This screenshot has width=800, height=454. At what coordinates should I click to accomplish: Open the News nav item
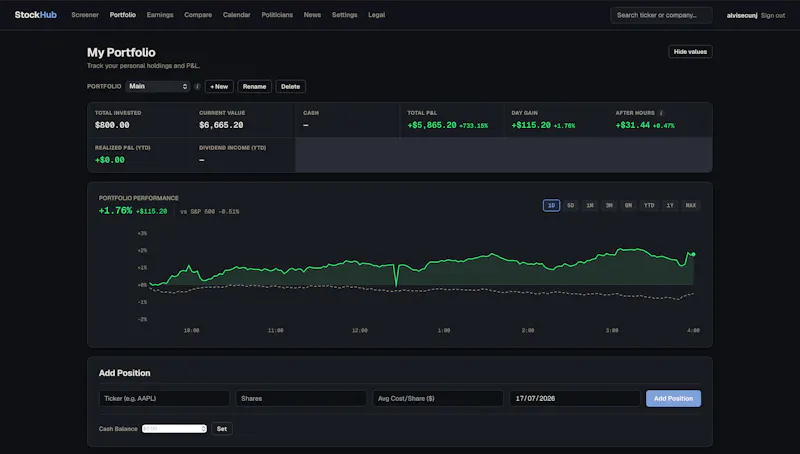tap(312, 15)
